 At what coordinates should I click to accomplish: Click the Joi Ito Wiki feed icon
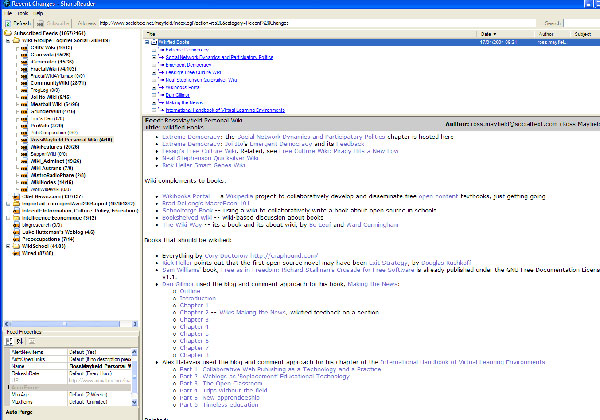[24, 98]
